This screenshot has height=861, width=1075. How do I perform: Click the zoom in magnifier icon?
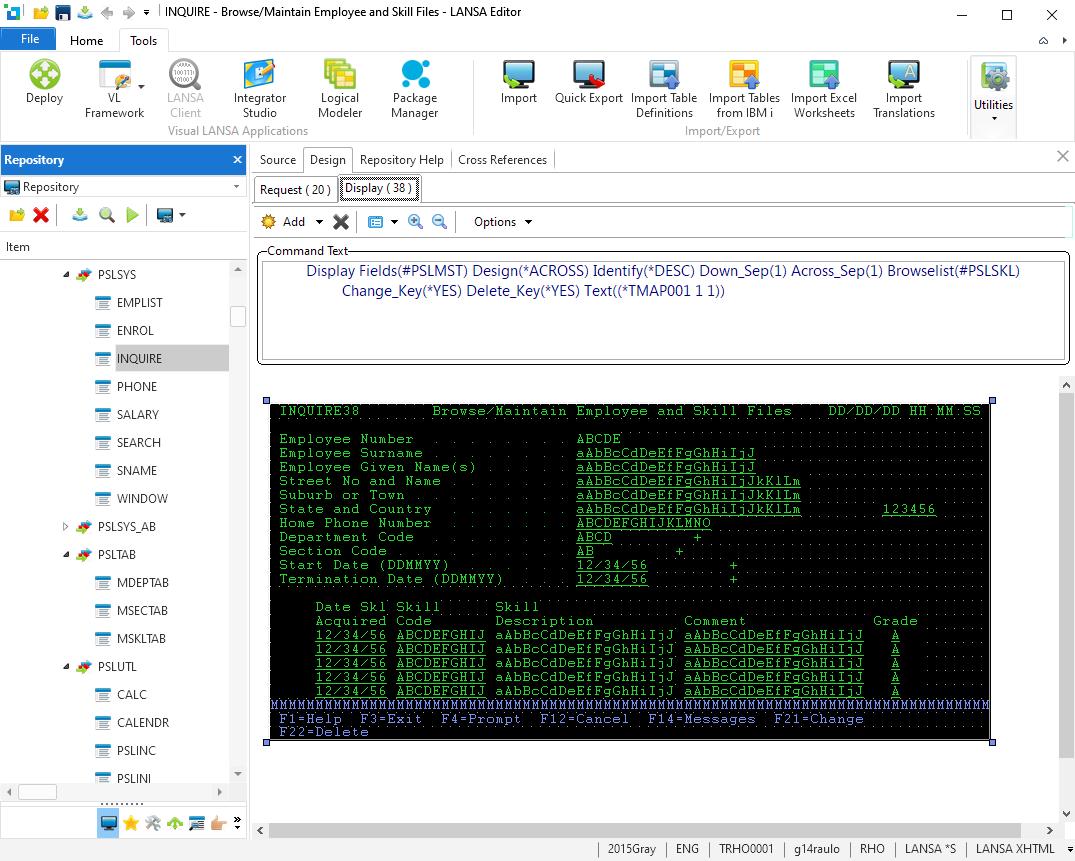(415, 222)
